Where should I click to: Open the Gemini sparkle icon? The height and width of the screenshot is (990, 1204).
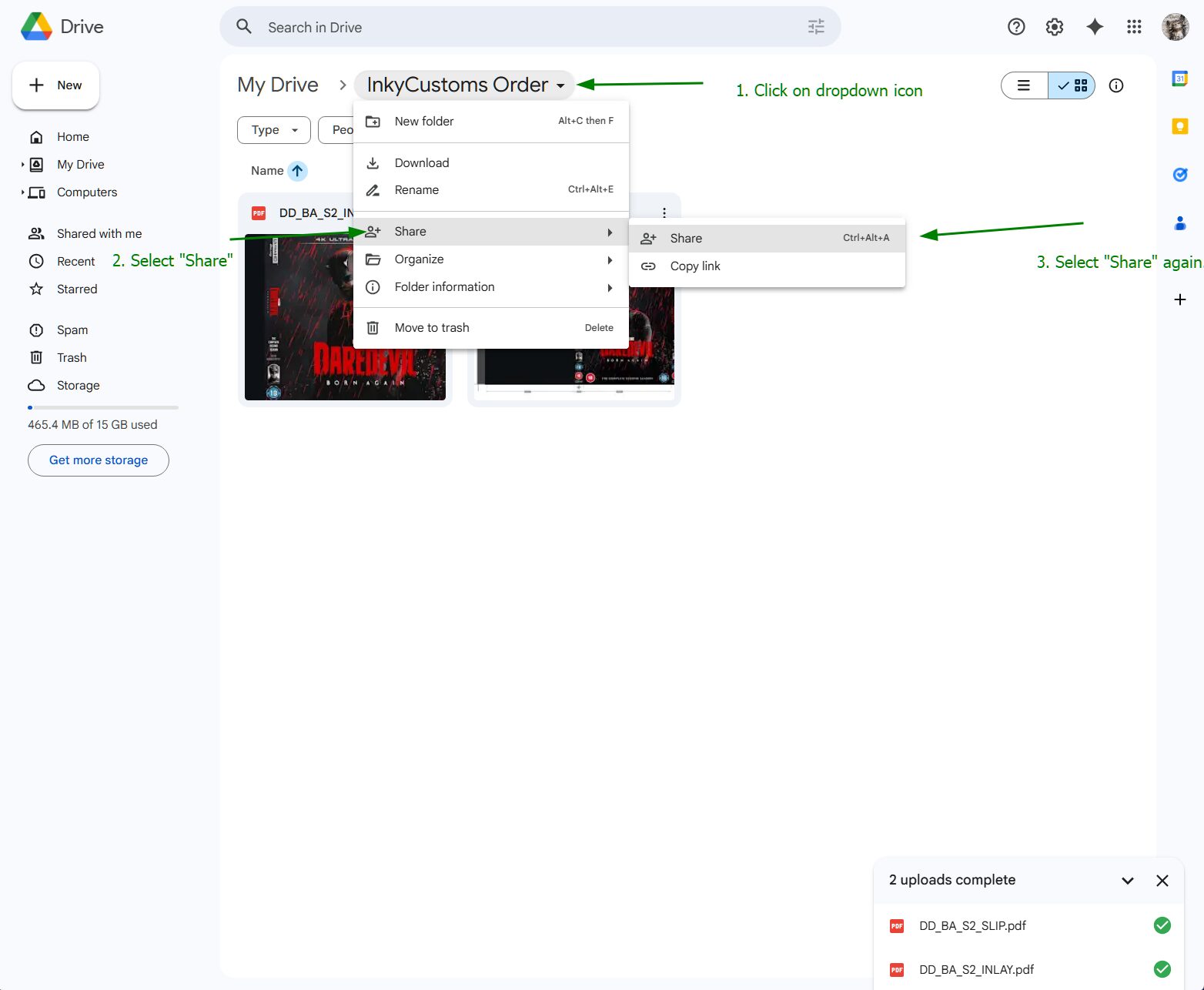1095,27
